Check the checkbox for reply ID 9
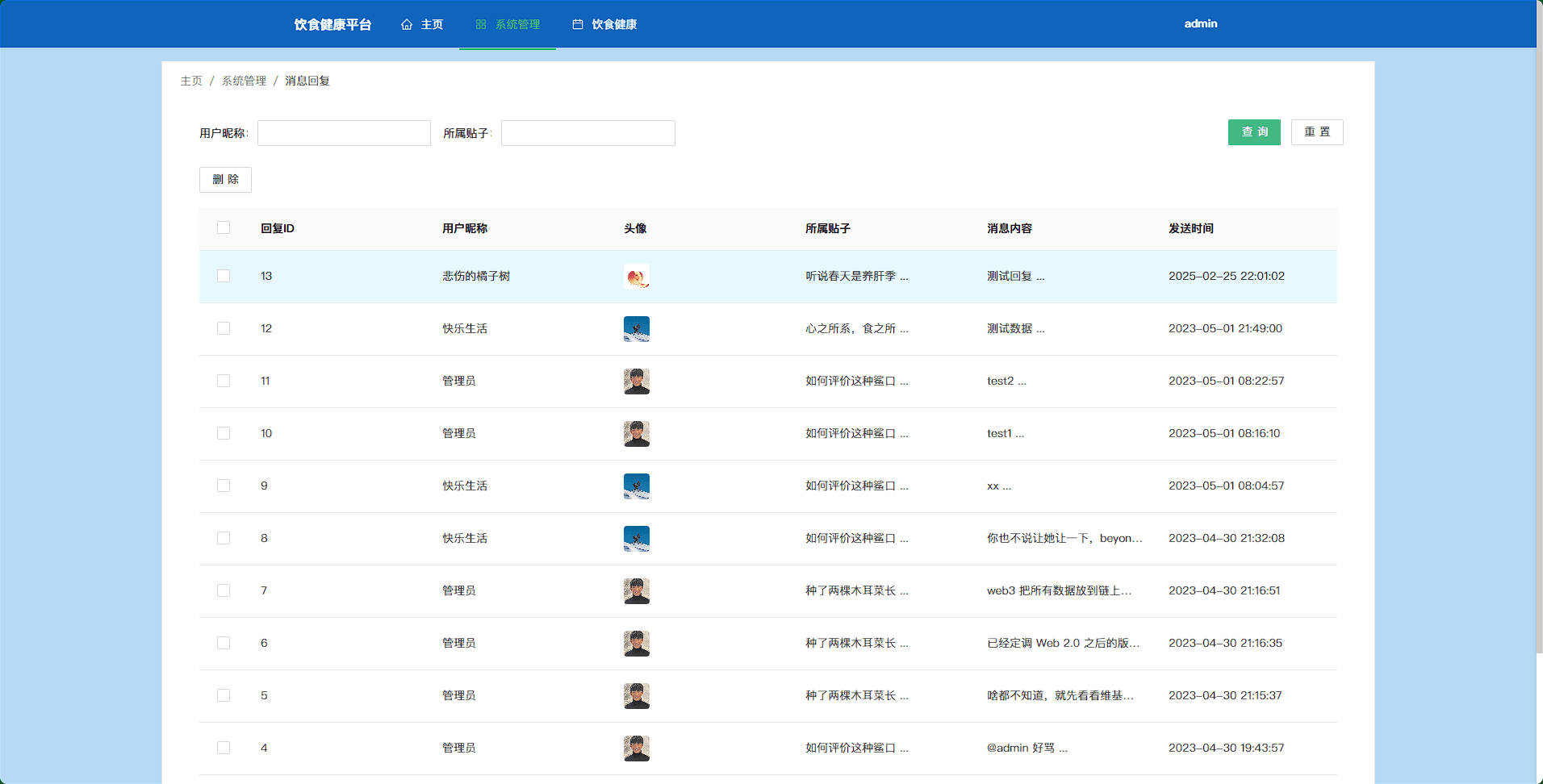 [224, 486]
